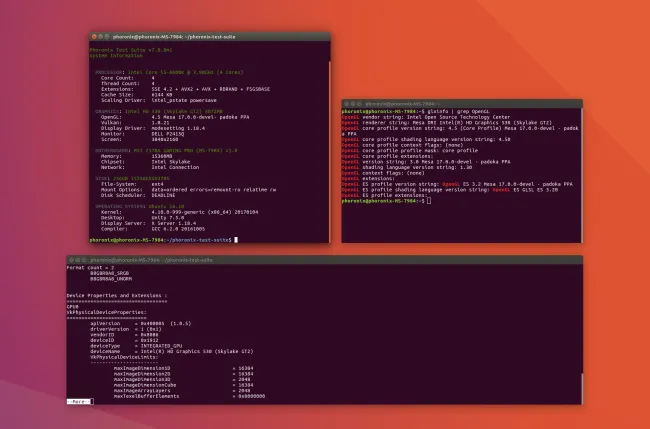Image resolution: width=650 pixels, height=429 pixels.
Task: Click the "Compiler: GCC 6.2.0" line
Action: coord(153,229)
